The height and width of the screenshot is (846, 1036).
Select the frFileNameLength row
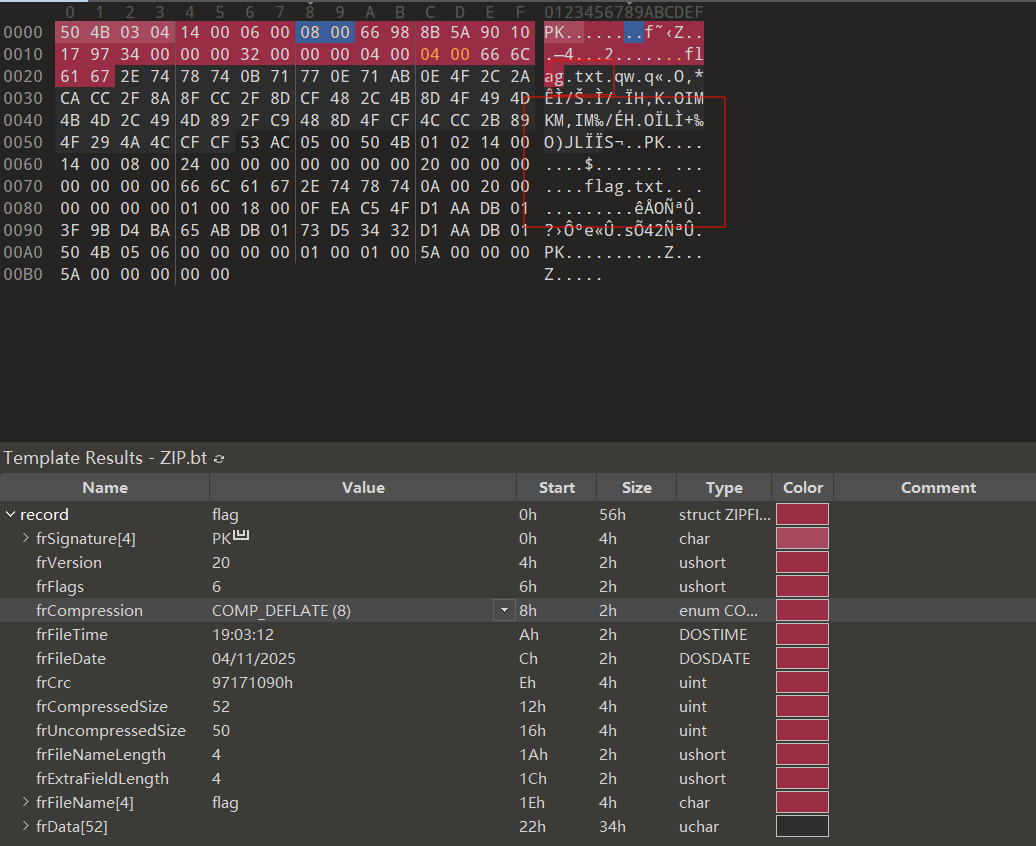coord(518,754)
